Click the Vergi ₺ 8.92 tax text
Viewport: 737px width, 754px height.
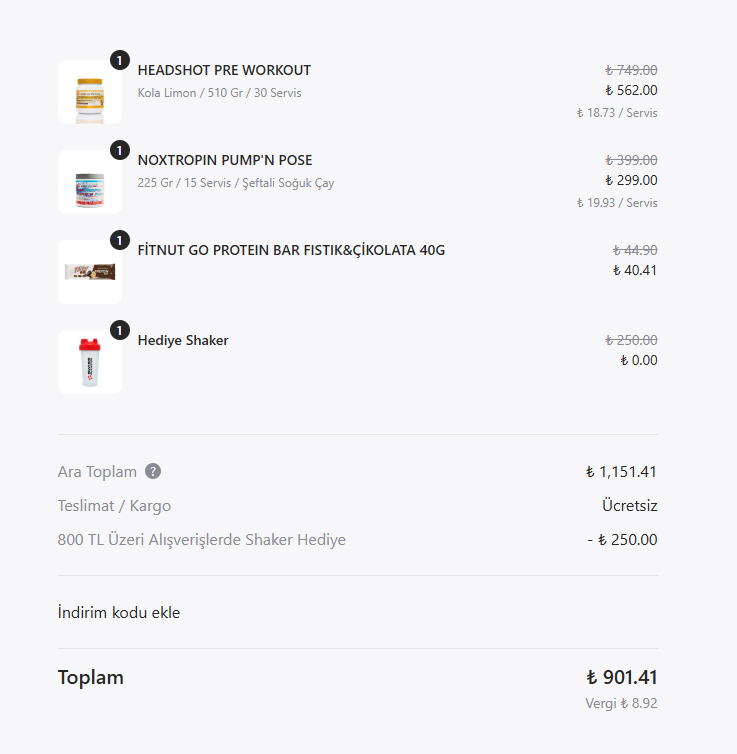click(621, 703)
